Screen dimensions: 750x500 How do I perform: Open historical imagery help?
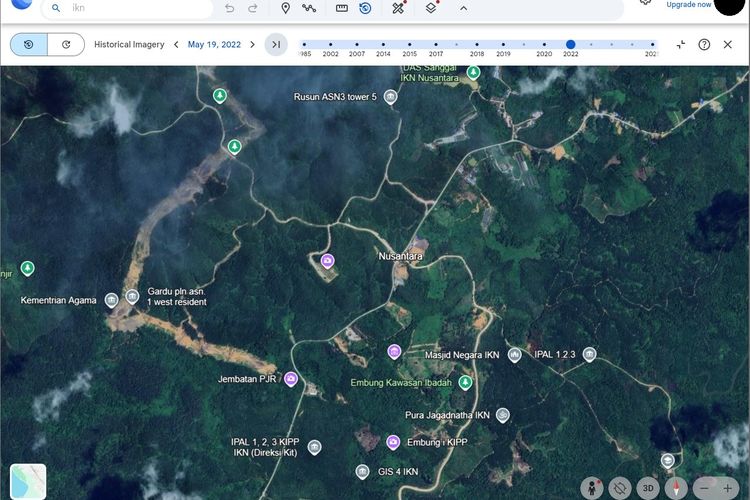[x=704, y=44]
